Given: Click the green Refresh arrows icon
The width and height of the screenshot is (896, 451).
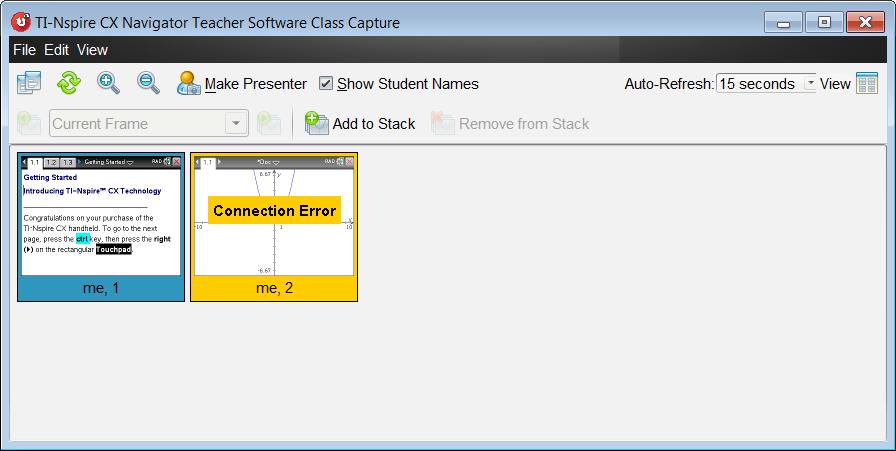Looking at the screenshot, I should click(69, 83).
